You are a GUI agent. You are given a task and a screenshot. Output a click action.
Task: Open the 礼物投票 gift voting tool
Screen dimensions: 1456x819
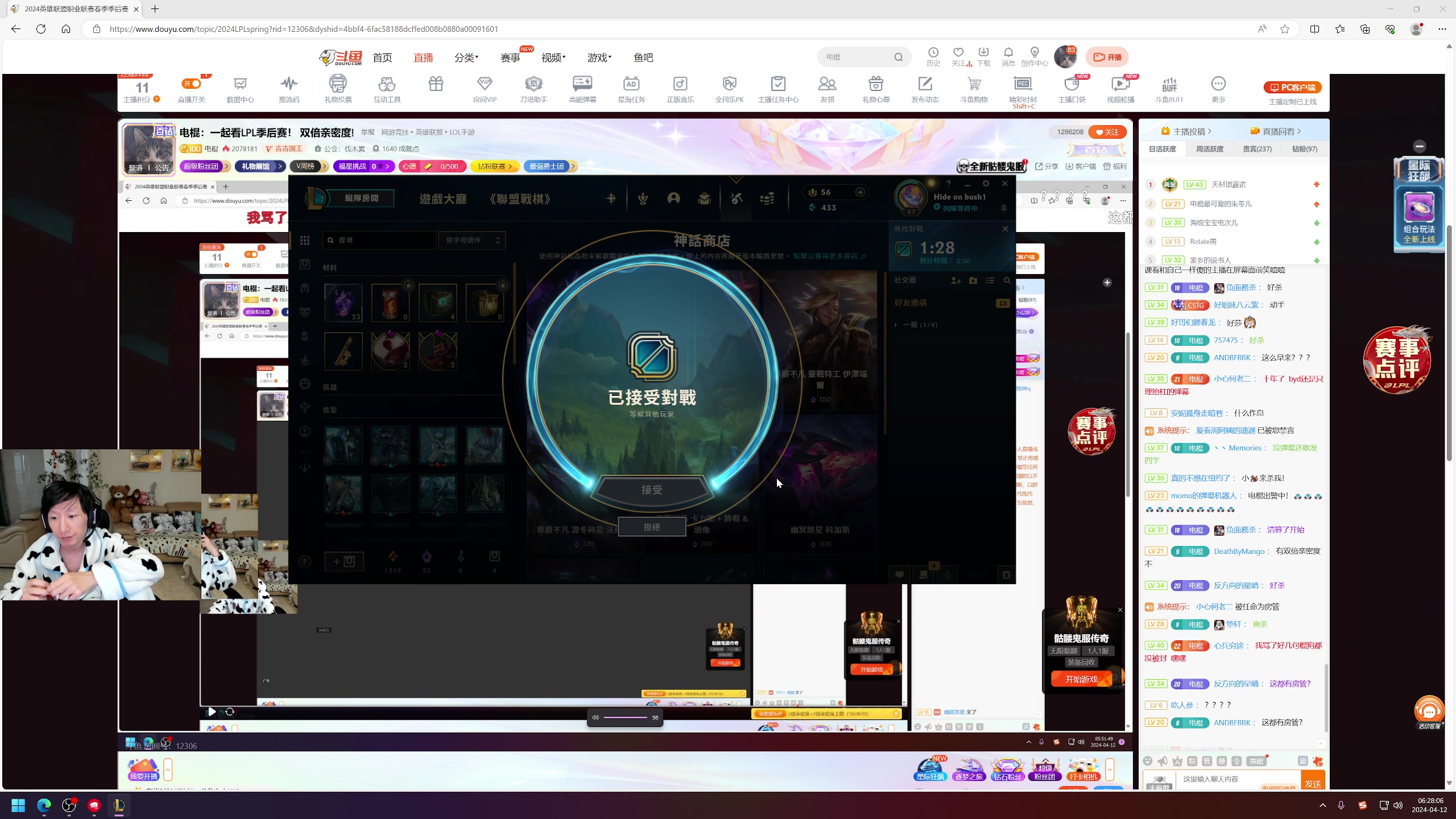tap(338, 90)
